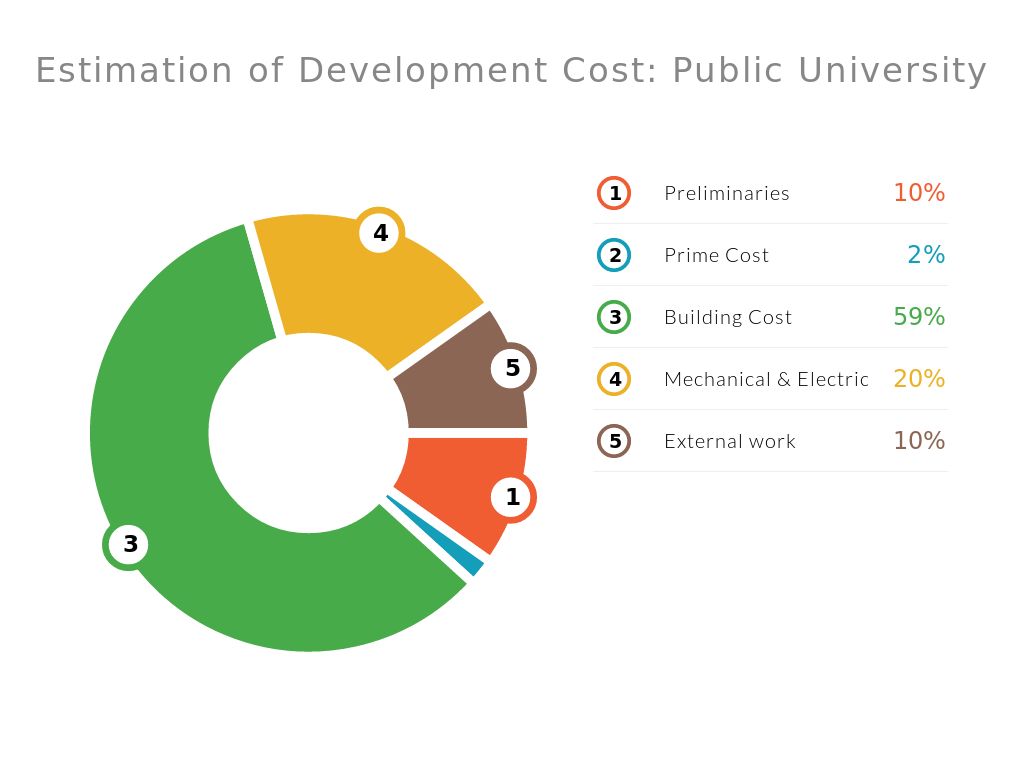
Task: Click the "Preliminaries" legend label
Action: 726,193
